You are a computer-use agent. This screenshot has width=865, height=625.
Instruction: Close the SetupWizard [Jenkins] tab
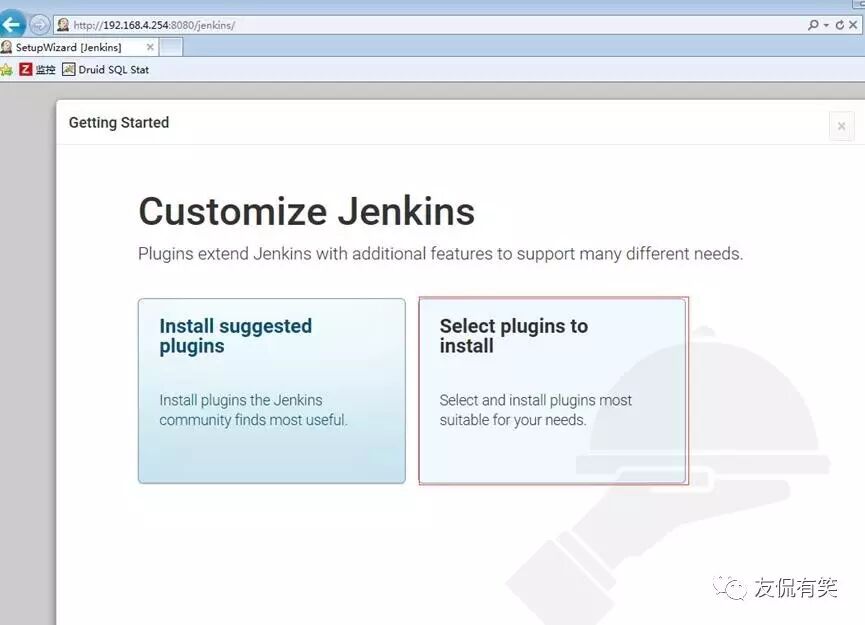(x=149, y=47)
